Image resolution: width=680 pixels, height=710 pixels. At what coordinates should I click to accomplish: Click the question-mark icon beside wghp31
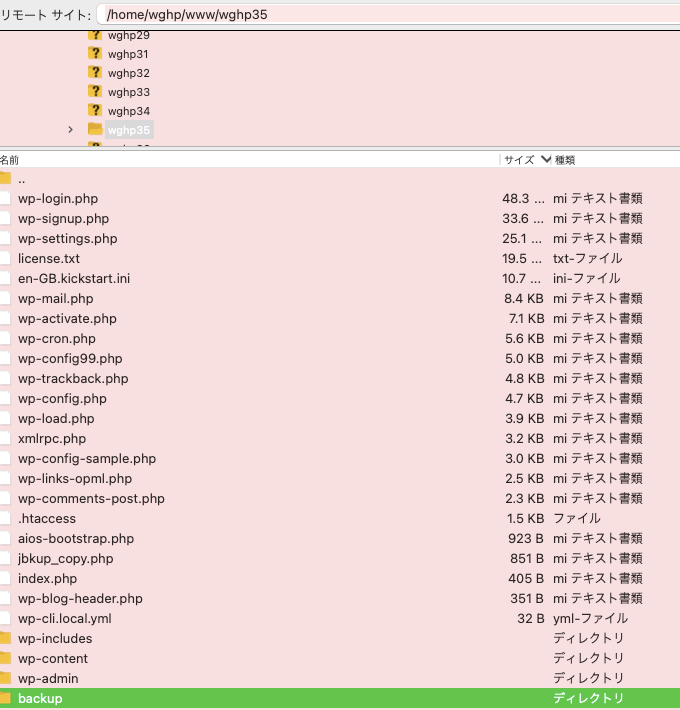95,53
